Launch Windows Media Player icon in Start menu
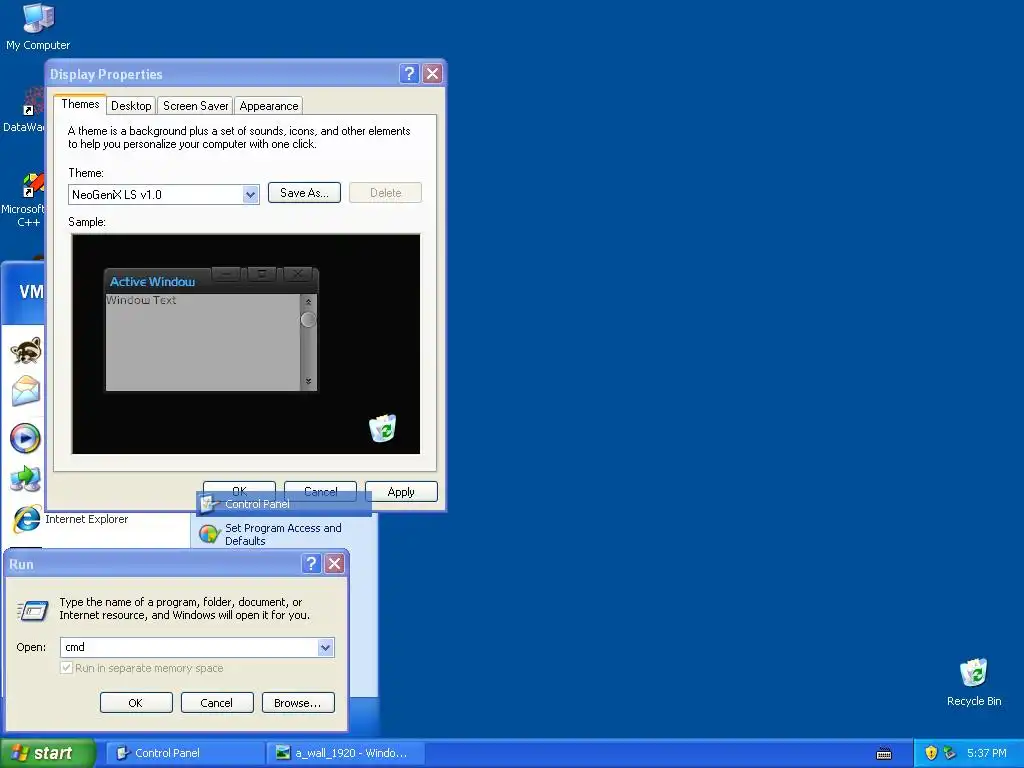Image resolution: width=1024 pixels, height=768 pixels. (x=25, y=438)
